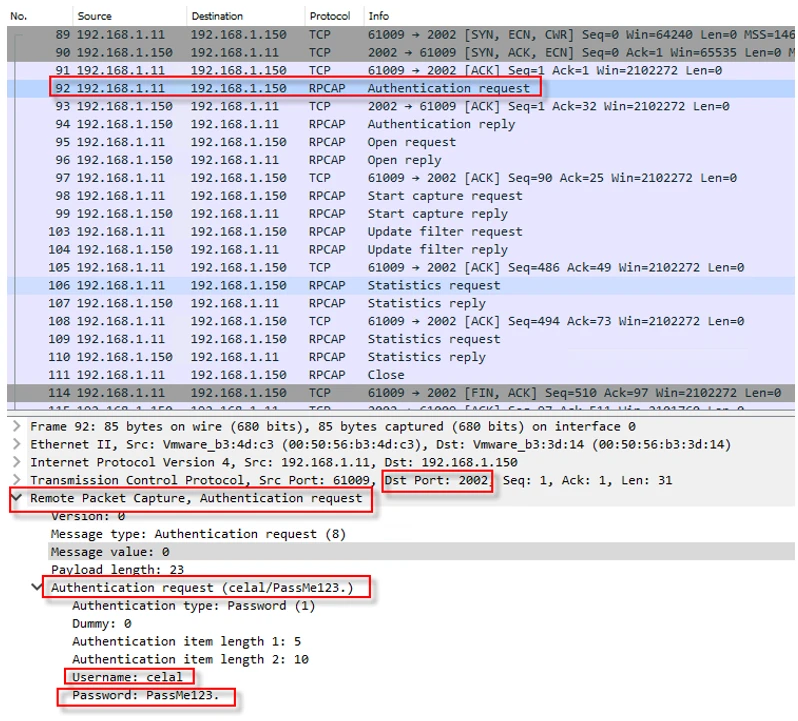This screenshot has width=798, height=721.
Task: Expand the Frame 92 details row
Action: [15, 426]
